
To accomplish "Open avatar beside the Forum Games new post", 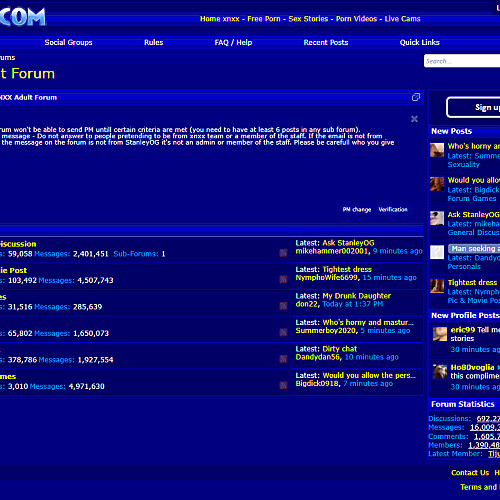I will click(x=437, y=184).
